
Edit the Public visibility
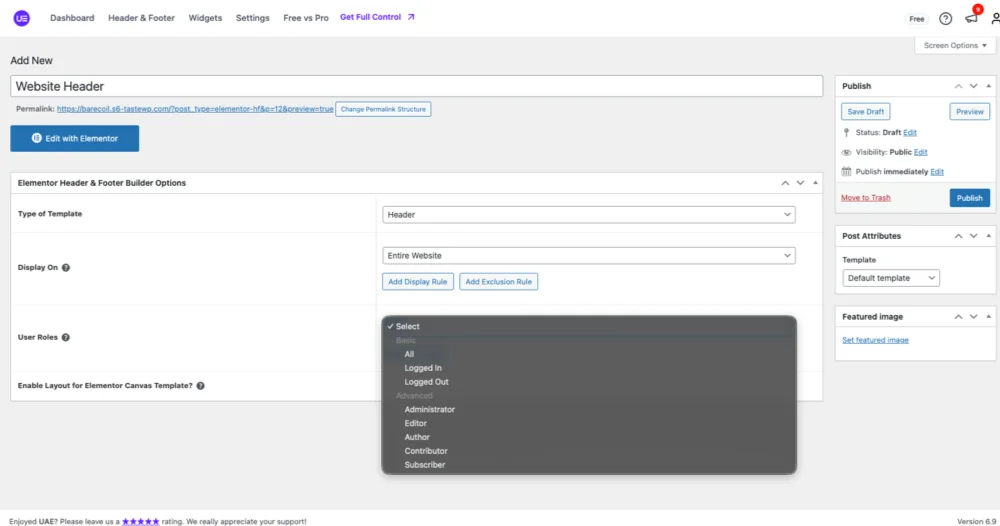click(x=921, y=152)
